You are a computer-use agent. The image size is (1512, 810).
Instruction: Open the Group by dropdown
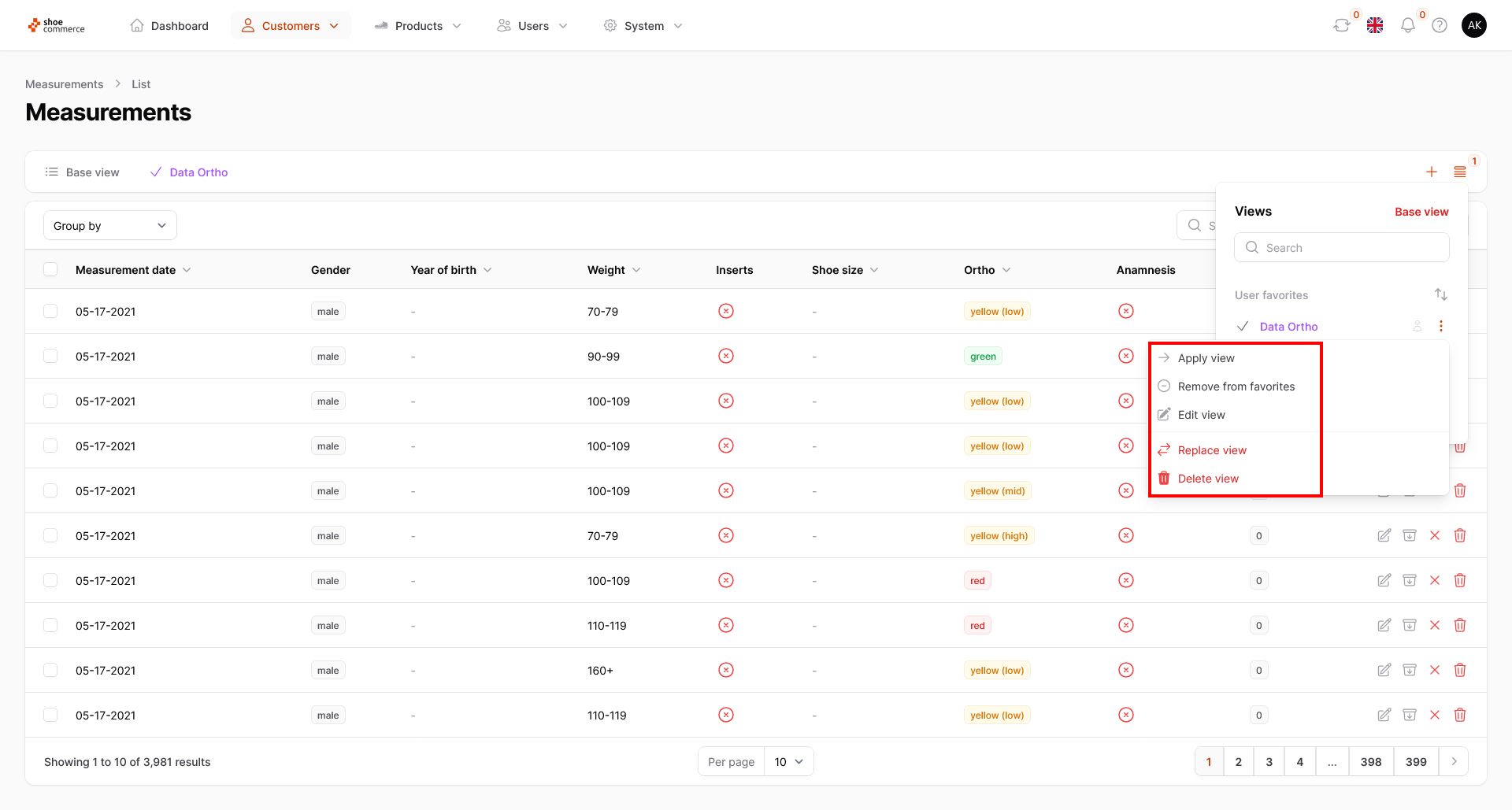coord(110,226)
